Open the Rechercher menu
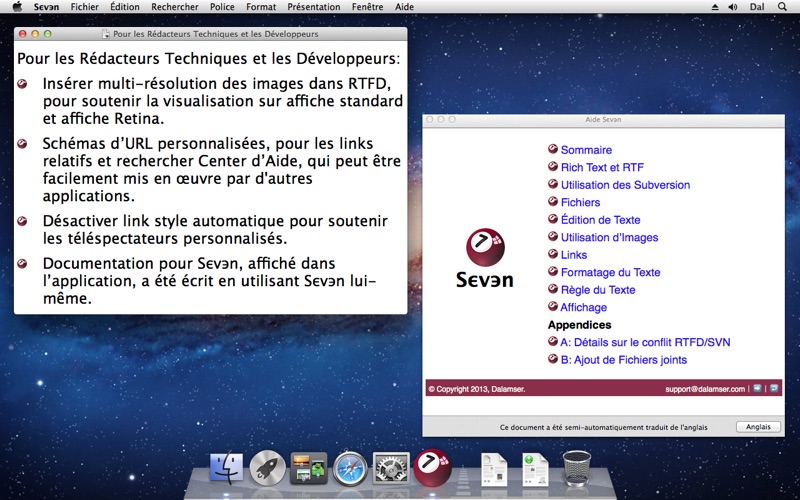 pos(175,7)
